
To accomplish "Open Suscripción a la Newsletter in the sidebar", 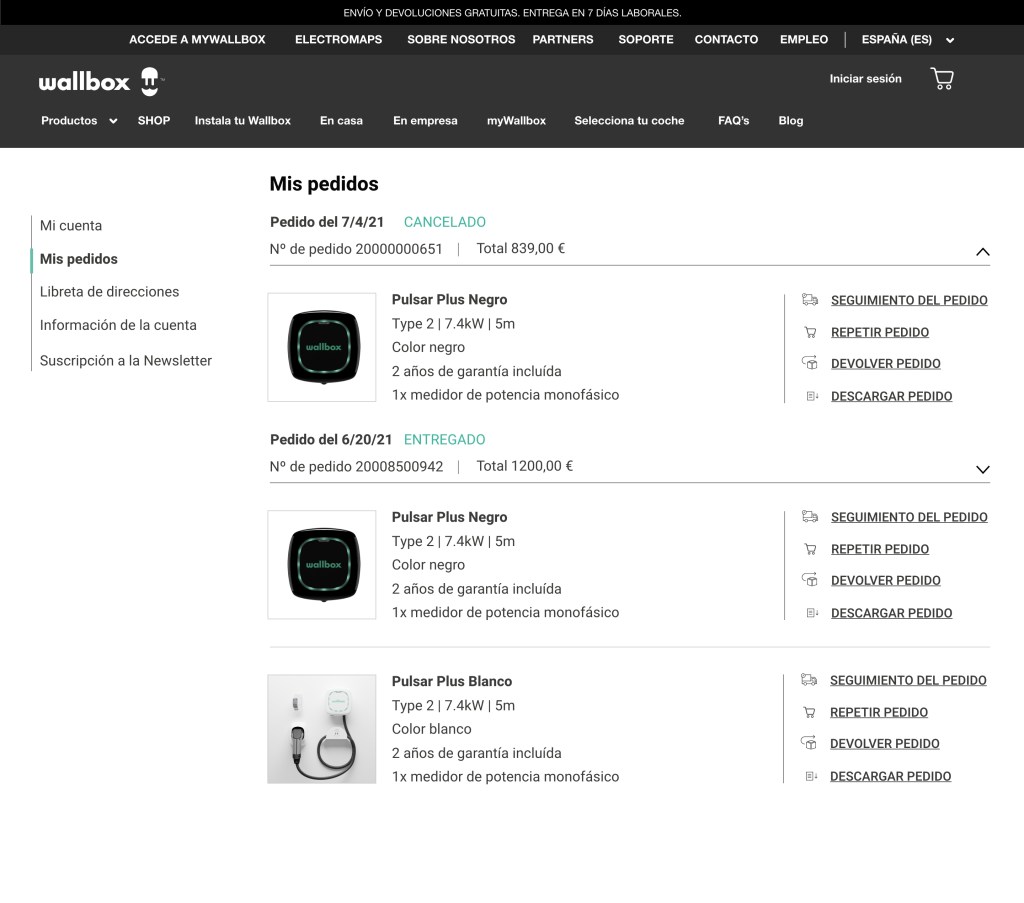I will coord(126,361).
